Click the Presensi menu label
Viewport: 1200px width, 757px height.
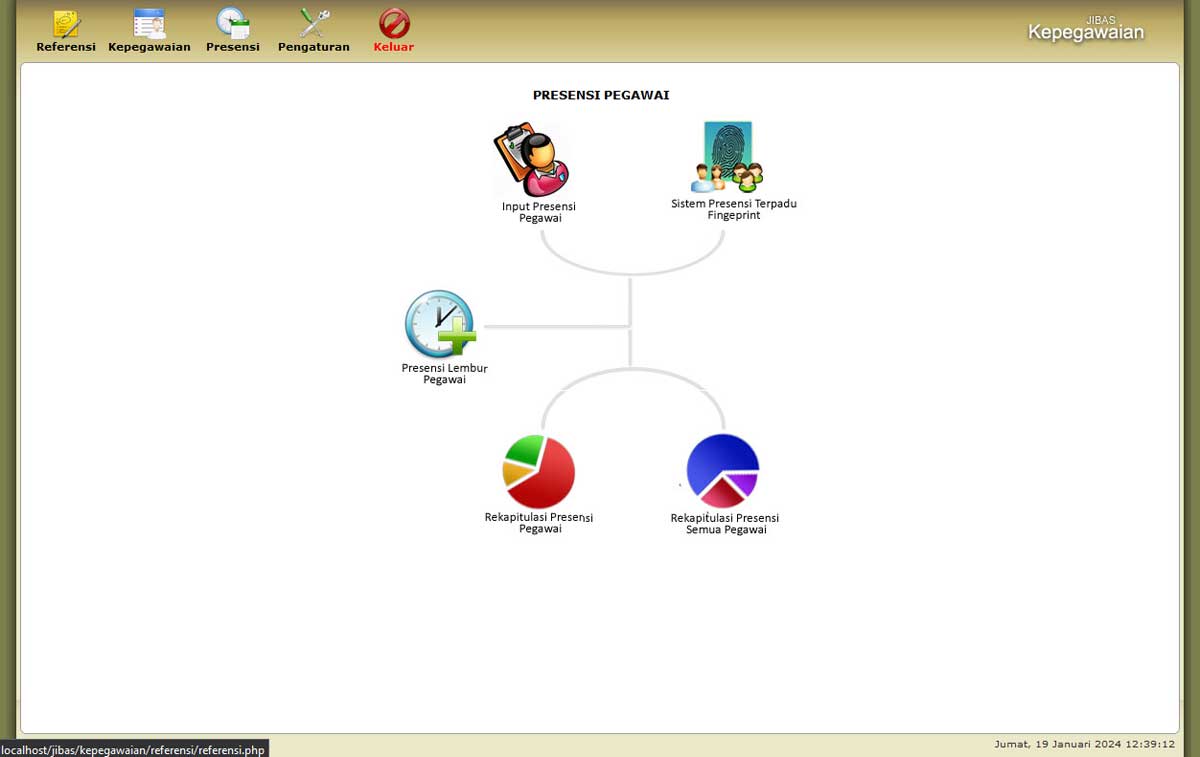pos(233,47)
